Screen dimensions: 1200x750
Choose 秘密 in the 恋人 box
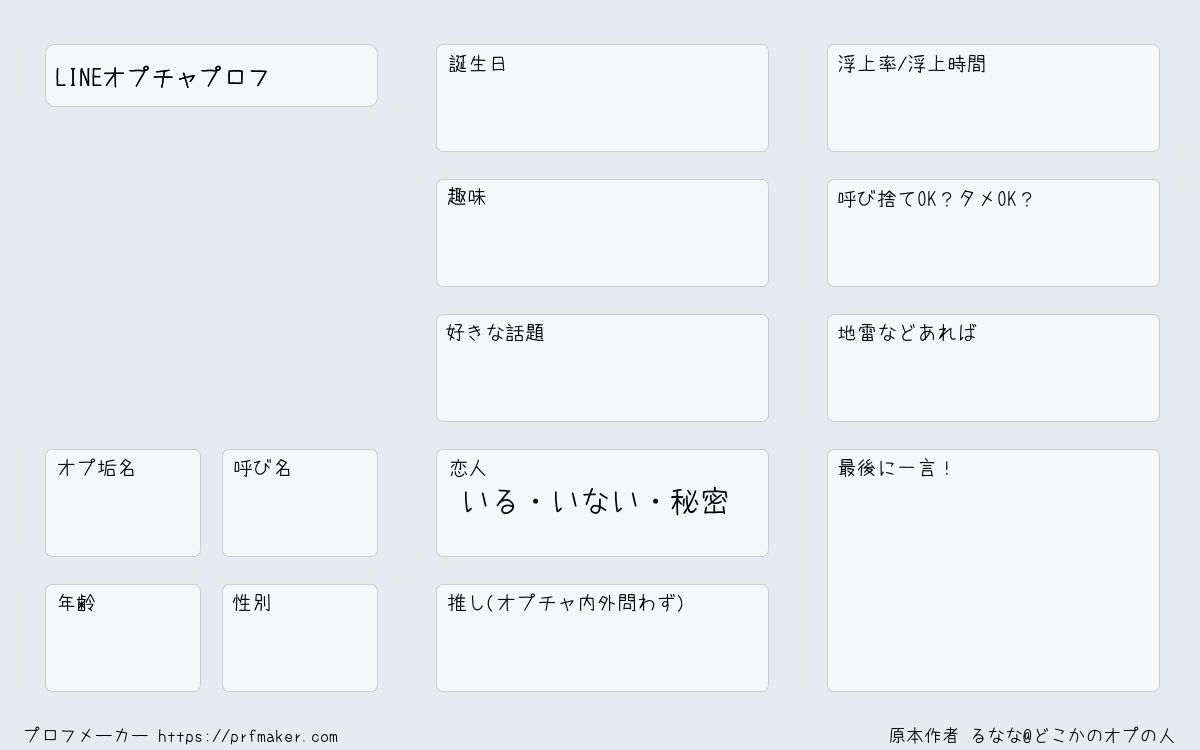click(x=699, y=502)
